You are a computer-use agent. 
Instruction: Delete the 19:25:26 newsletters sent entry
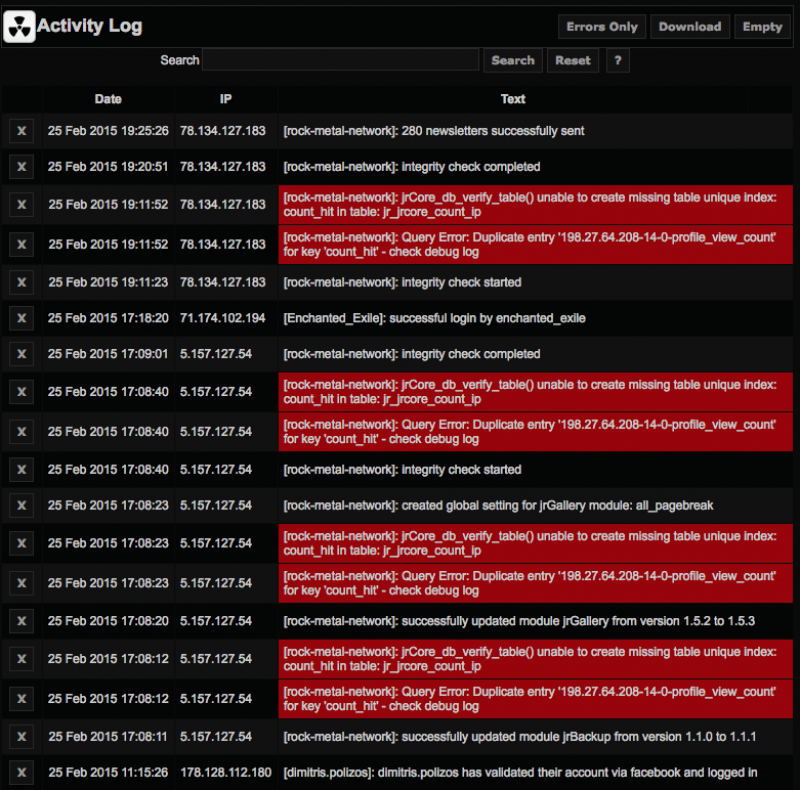point(21,131)
